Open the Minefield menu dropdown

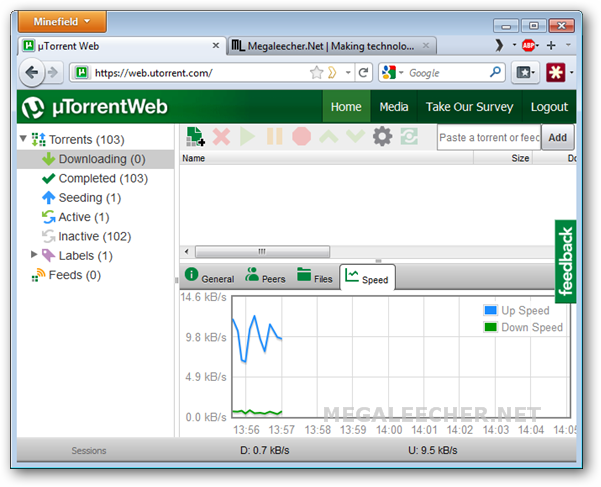tap(62, 22)
